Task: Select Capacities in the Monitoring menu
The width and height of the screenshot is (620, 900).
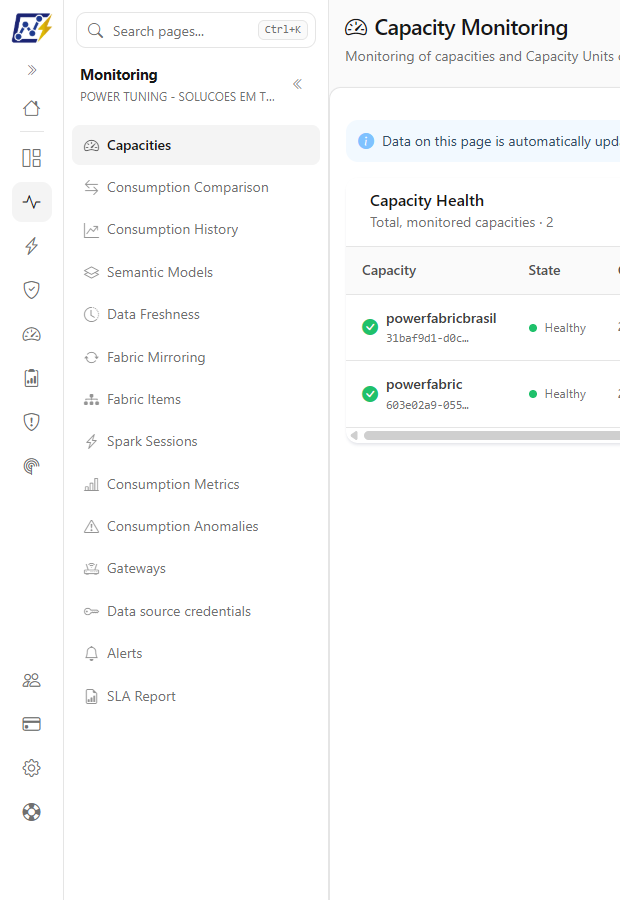Action: click(196, 145)
